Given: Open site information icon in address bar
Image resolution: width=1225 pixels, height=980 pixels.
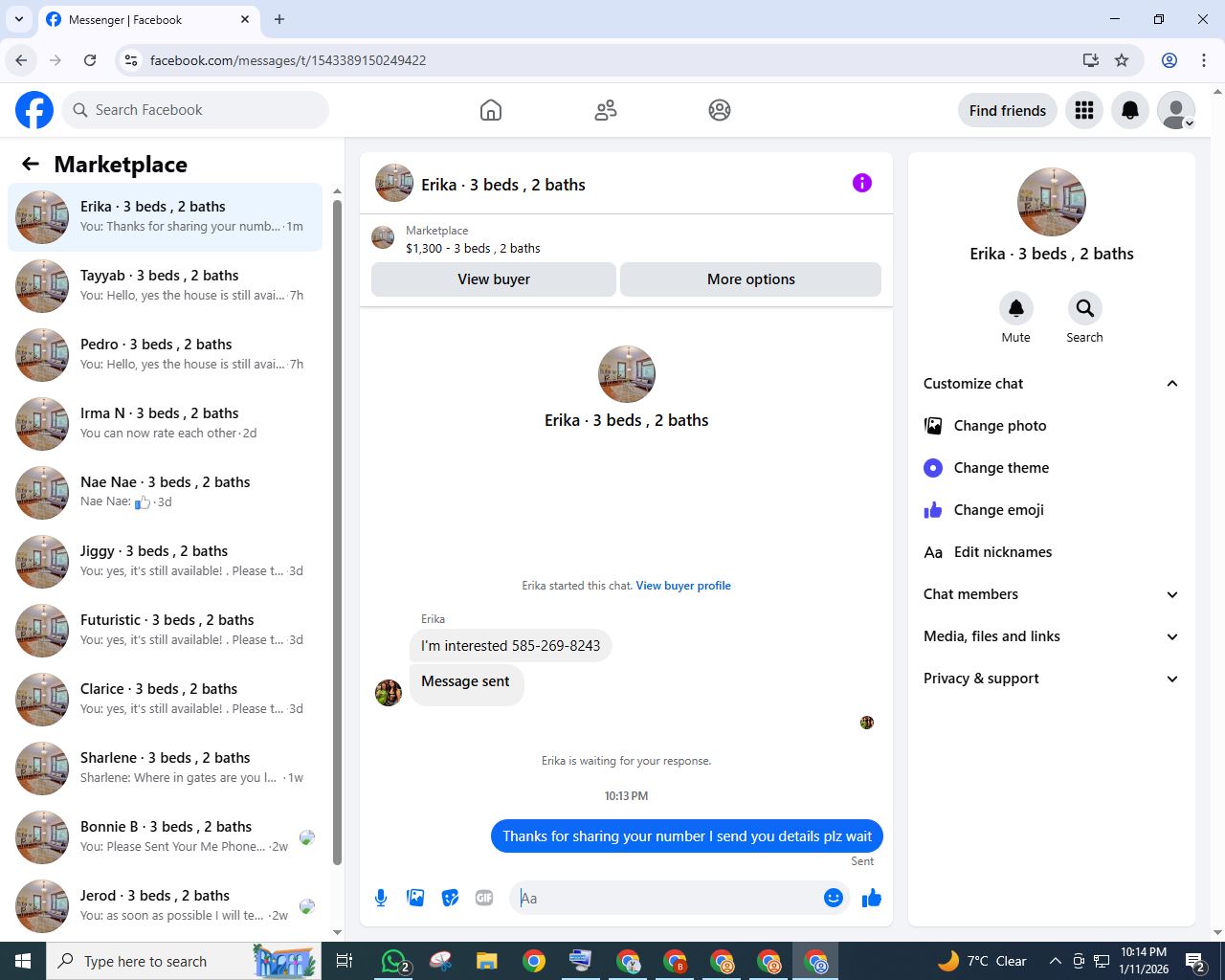Looking at the screenshot, I should coord(132,60).
